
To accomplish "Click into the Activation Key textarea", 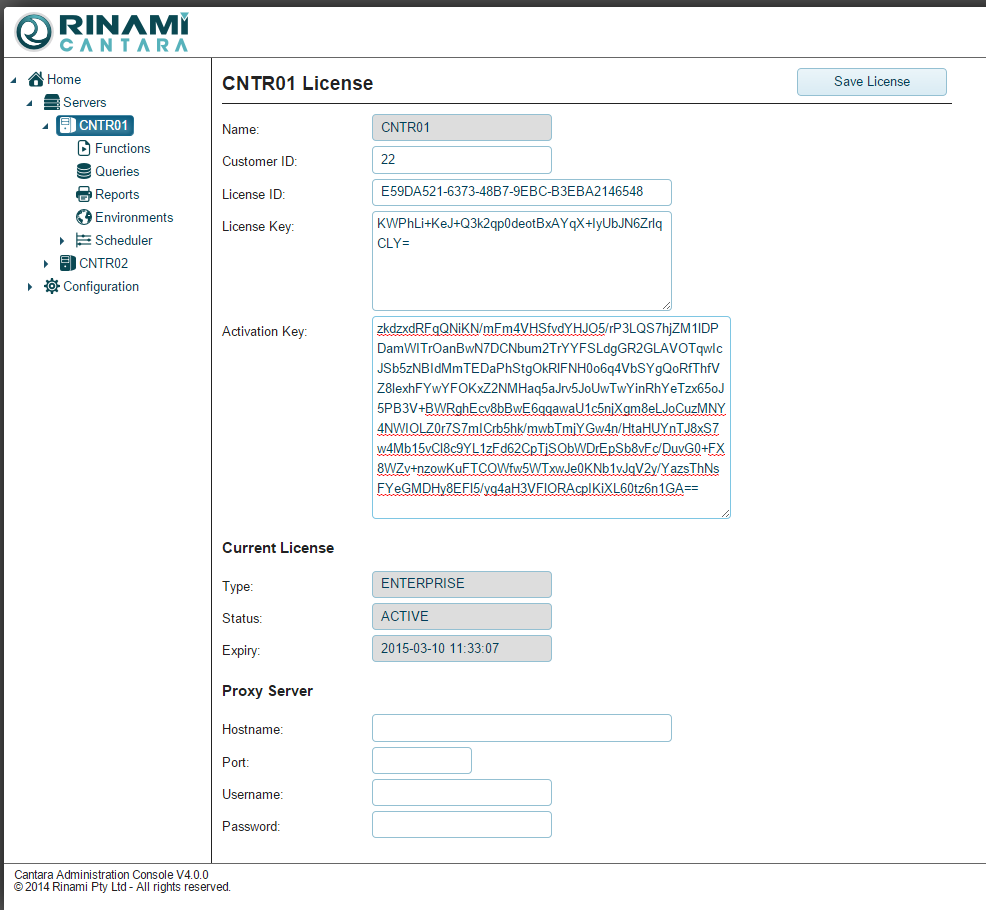I will point(551,417).
